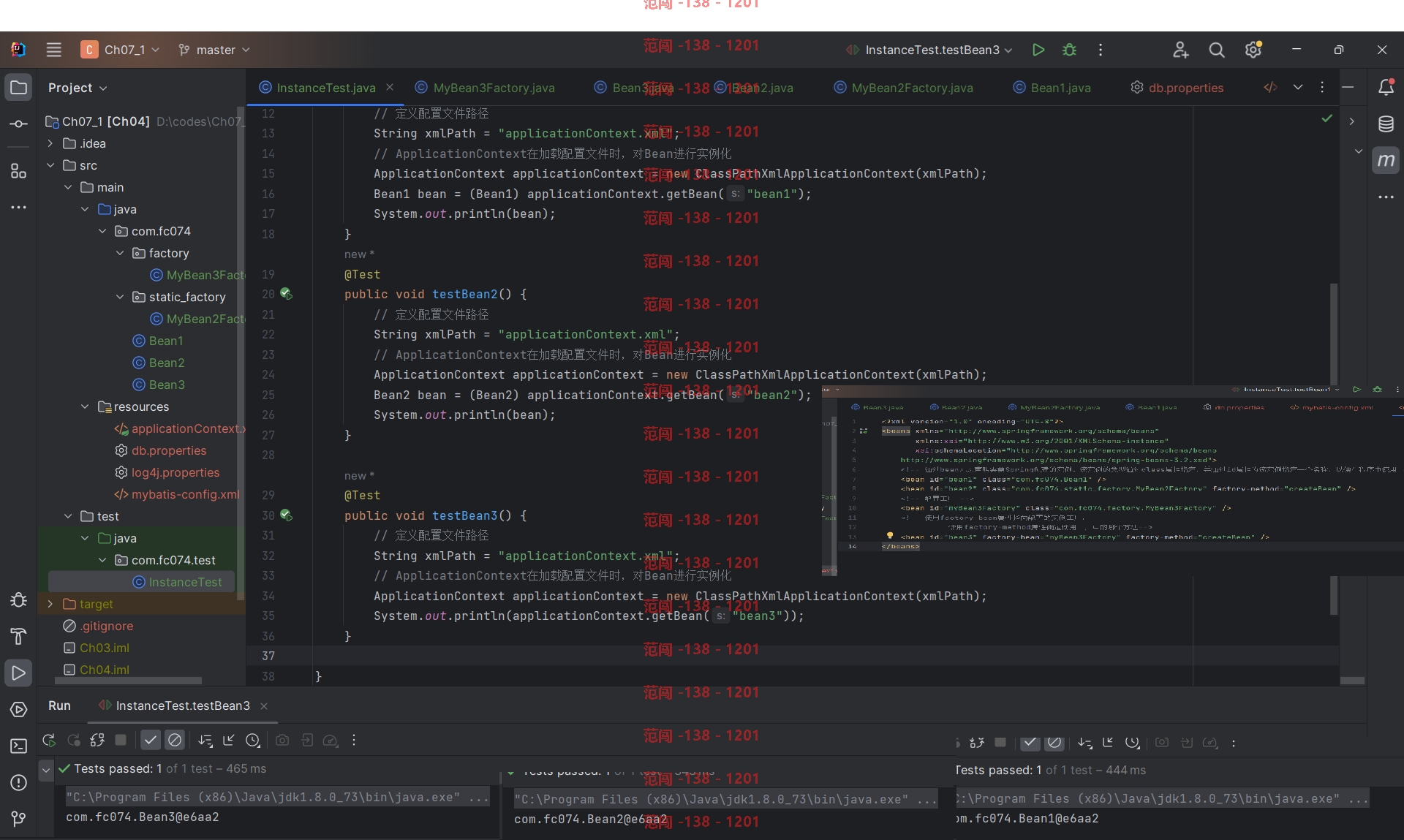1404x840 pixels.
Task: Collapse the factory package
Action: coord(120,253)
